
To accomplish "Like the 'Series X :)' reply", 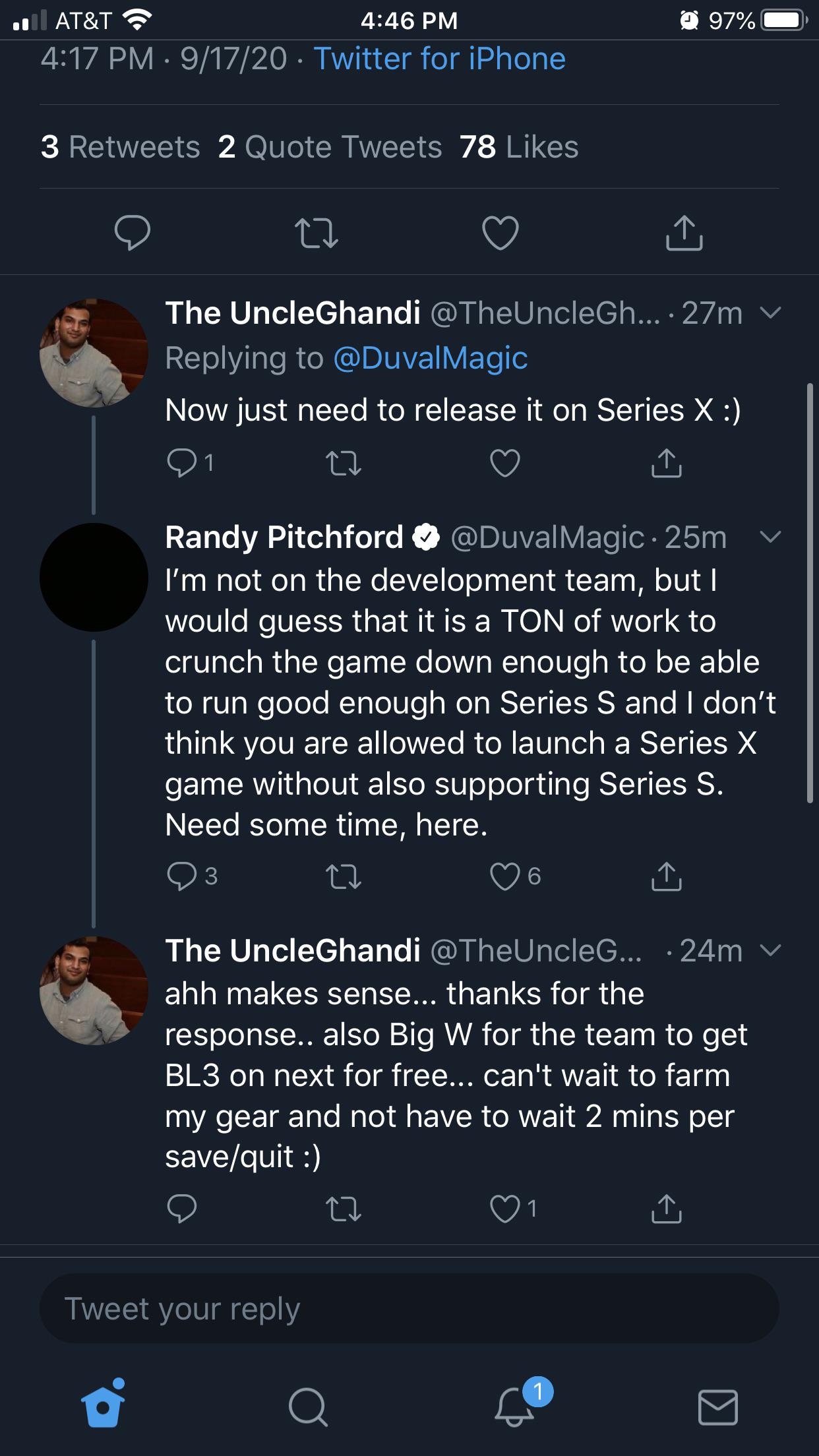I will pyautogui.click(x=505, y=463).
